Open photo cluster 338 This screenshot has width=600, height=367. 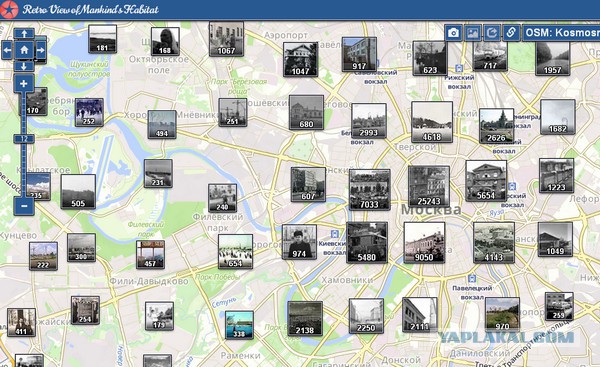pos(239,325)
